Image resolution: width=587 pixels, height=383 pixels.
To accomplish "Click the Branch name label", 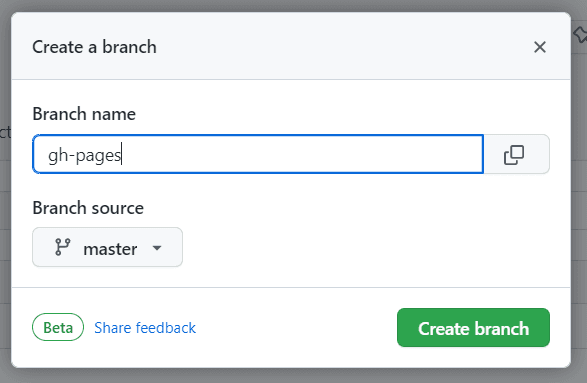I will [84, 114].
